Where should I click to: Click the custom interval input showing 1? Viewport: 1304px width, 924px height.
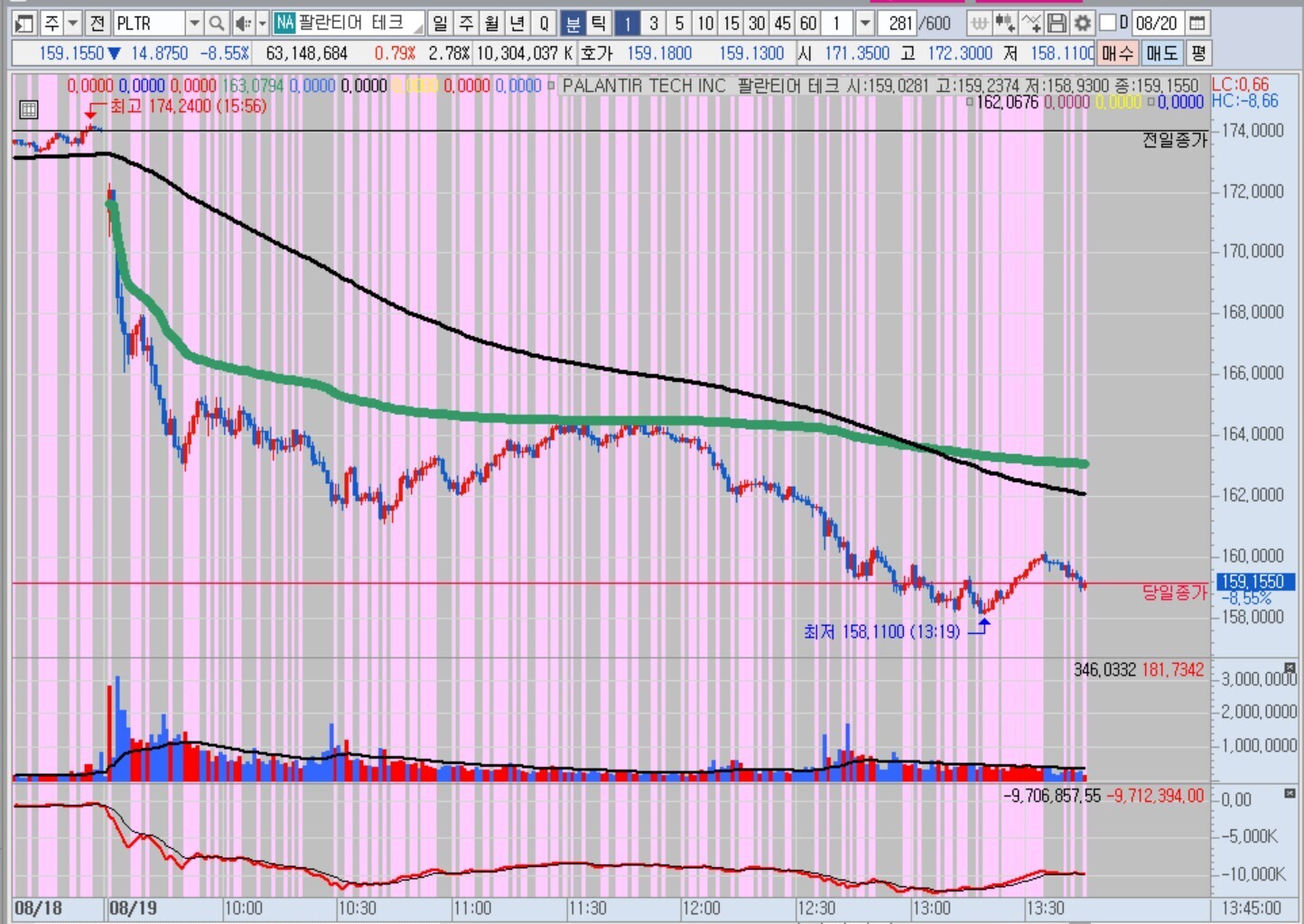(838, 23)
